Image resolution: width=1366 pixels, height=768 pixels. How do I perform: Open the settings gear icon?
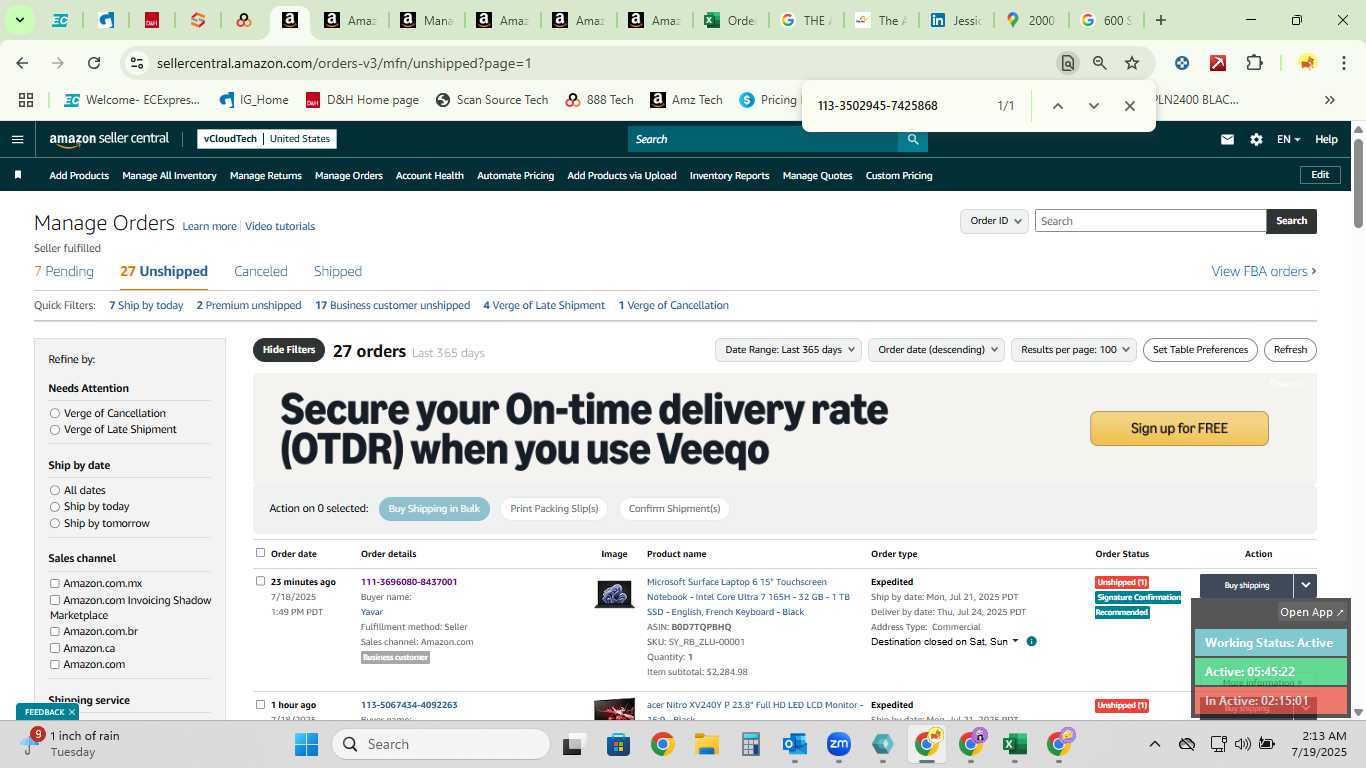1256,139
